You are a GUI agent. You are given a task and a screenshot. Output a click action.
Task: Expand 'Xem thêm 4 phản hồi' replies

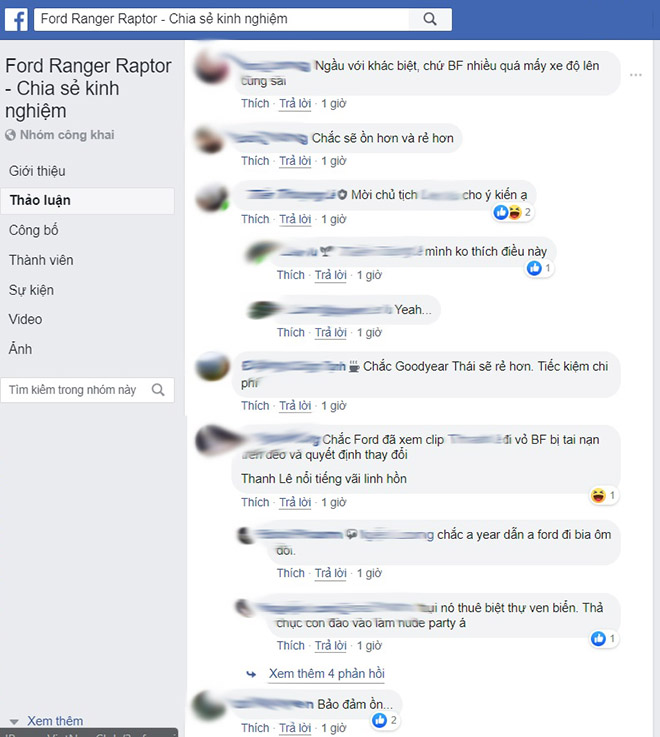tap(327, 674)
